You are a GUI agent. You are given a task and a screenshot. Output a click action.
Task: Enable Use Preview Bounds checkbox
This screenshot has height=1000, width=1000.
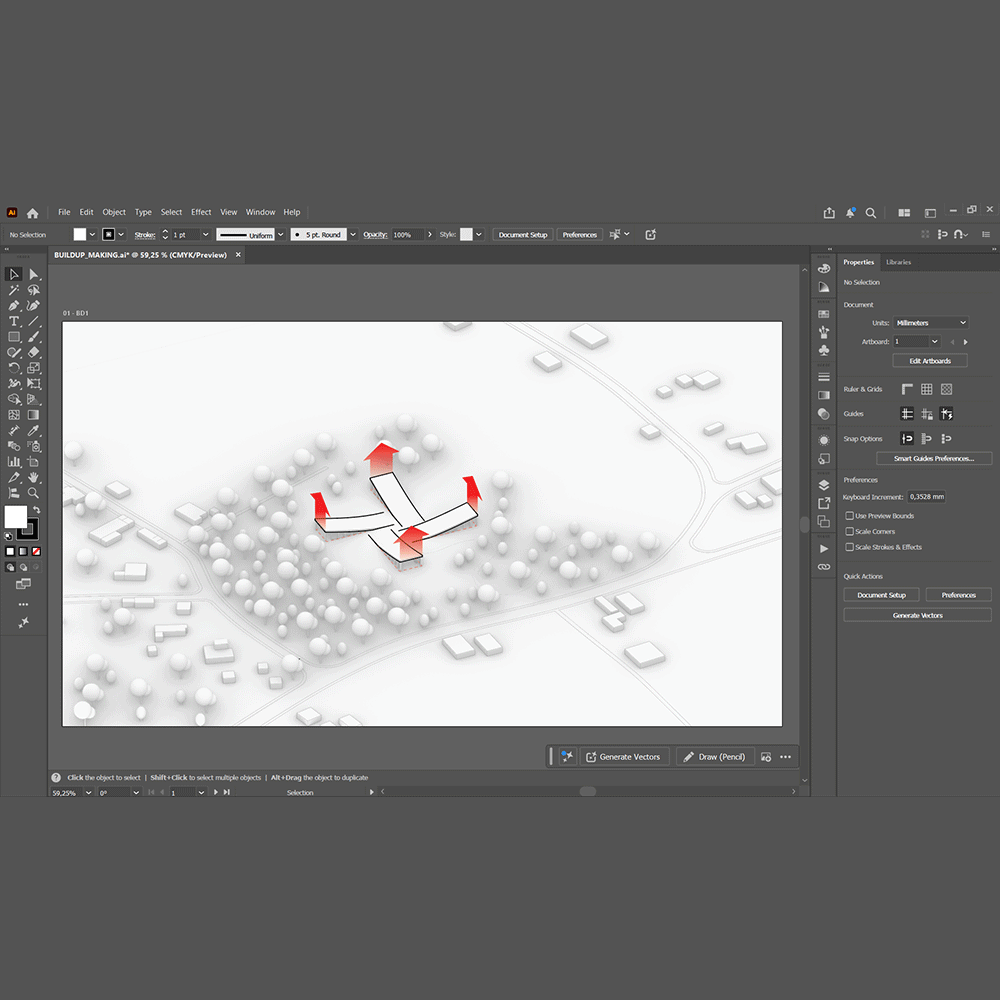point(849,515)
